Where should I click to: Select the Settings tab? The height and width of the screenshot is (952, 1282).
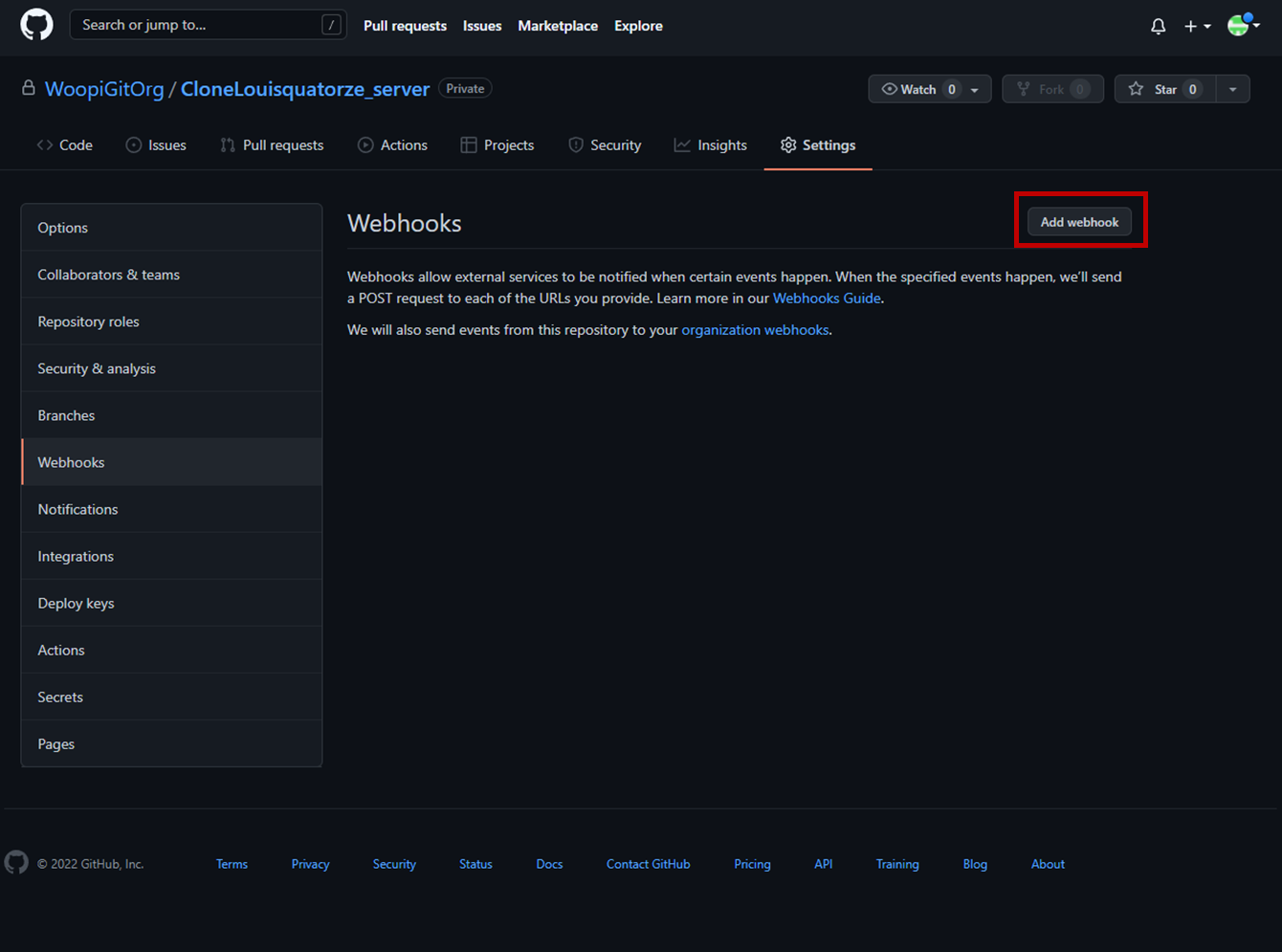[818, 145]
